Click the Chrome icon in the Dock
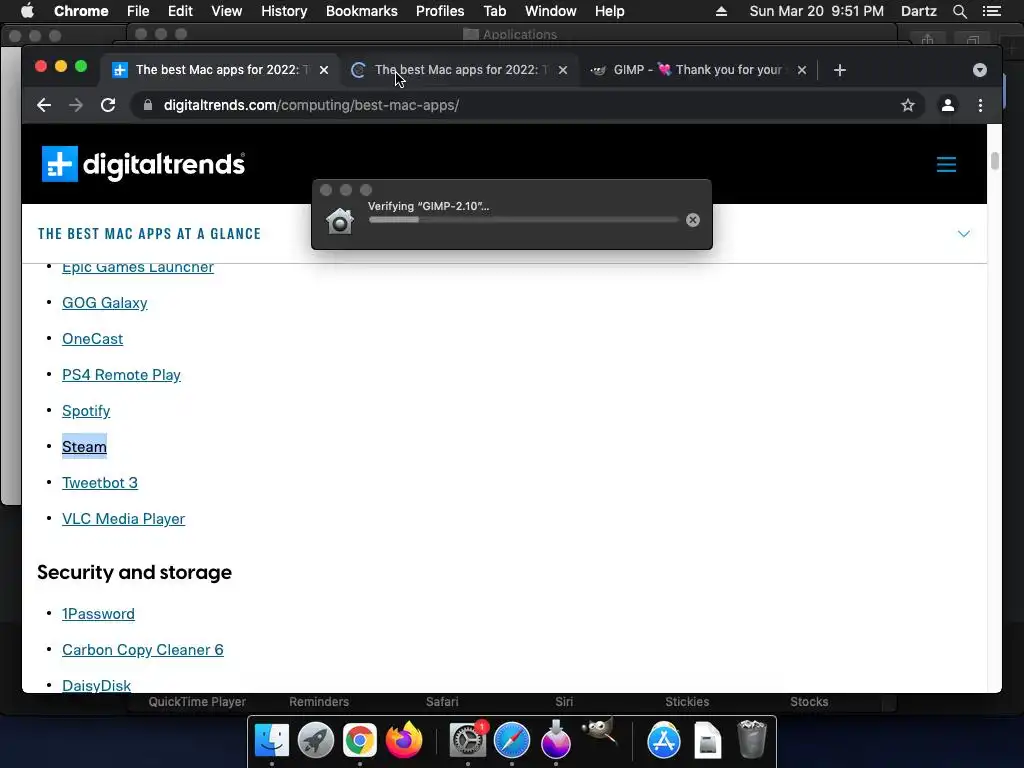 [359, 740]
